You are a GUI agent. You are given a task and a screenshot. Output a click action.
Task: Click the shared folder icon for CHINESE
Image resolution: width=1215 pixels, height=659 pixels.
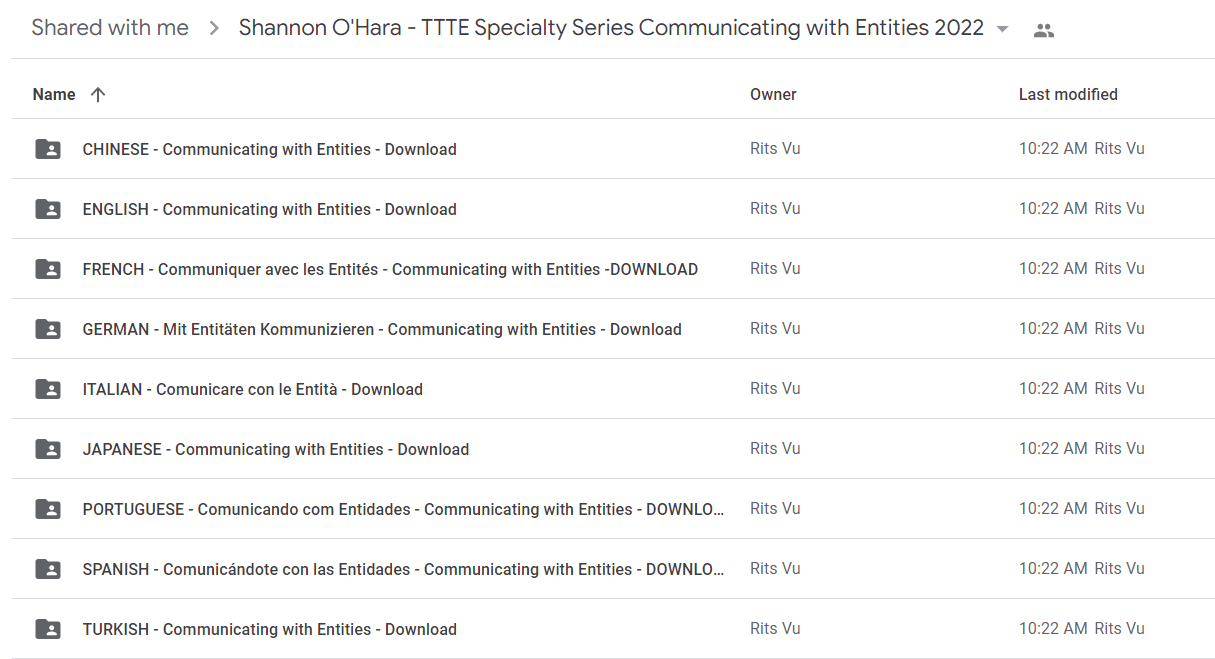click(x=48, y=149)
